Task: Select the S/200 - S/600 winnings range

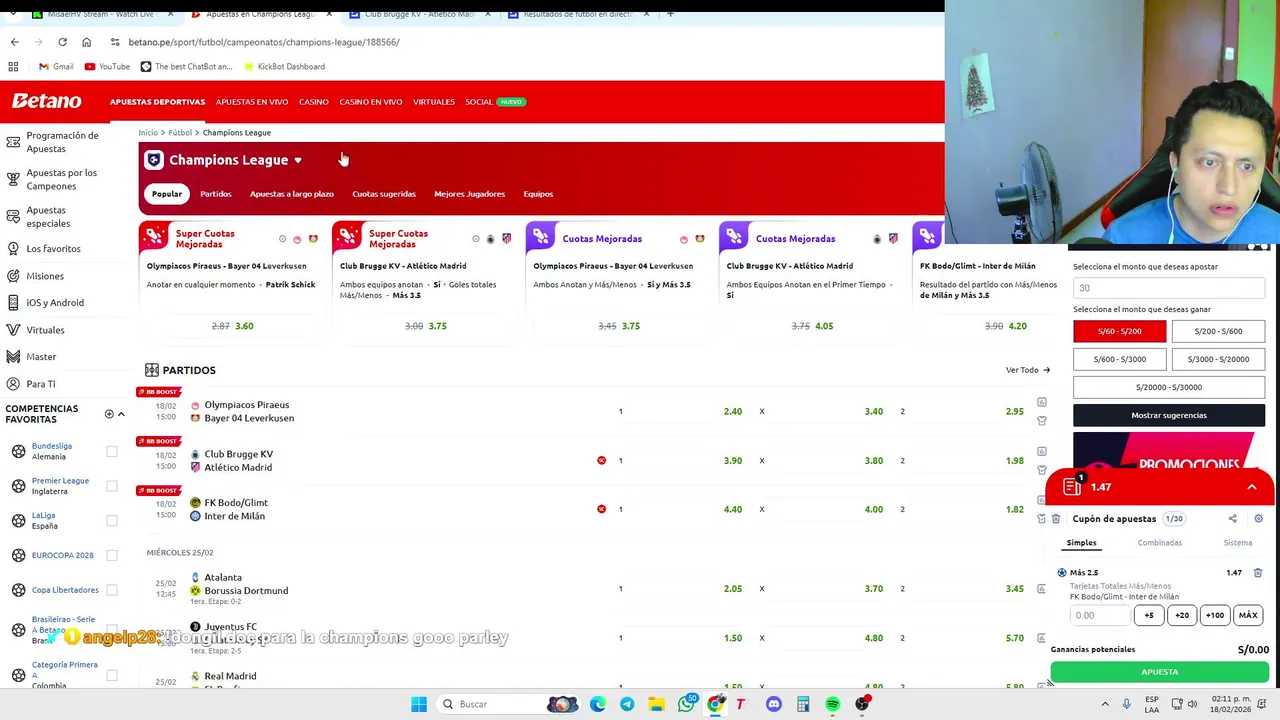Action: tap(1218, 331)
